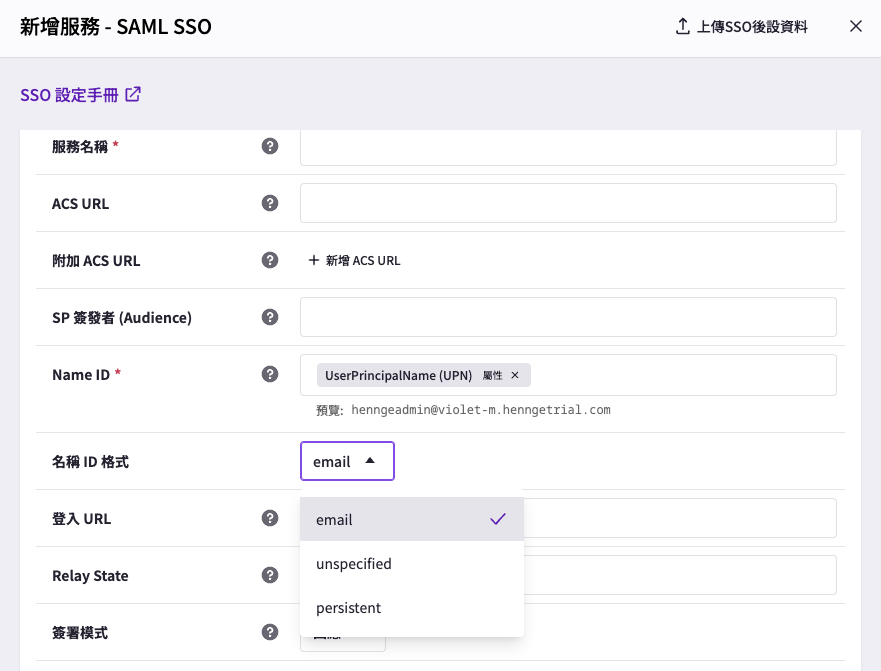
Task: Show help for 附加 ACS URL
Action: pyautogui.click(x=270, y=260)
